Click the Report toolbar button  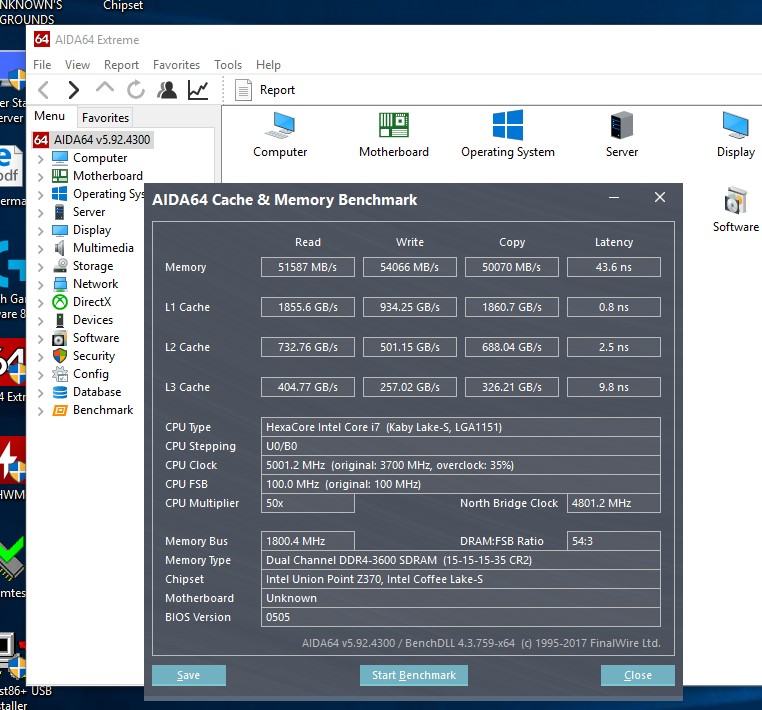pyautogui.click(x=265, y=90)
